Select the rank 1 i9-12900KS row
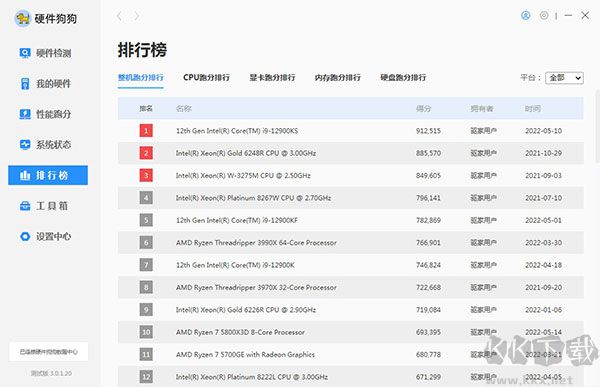600x387 pixels. (351, 131)
